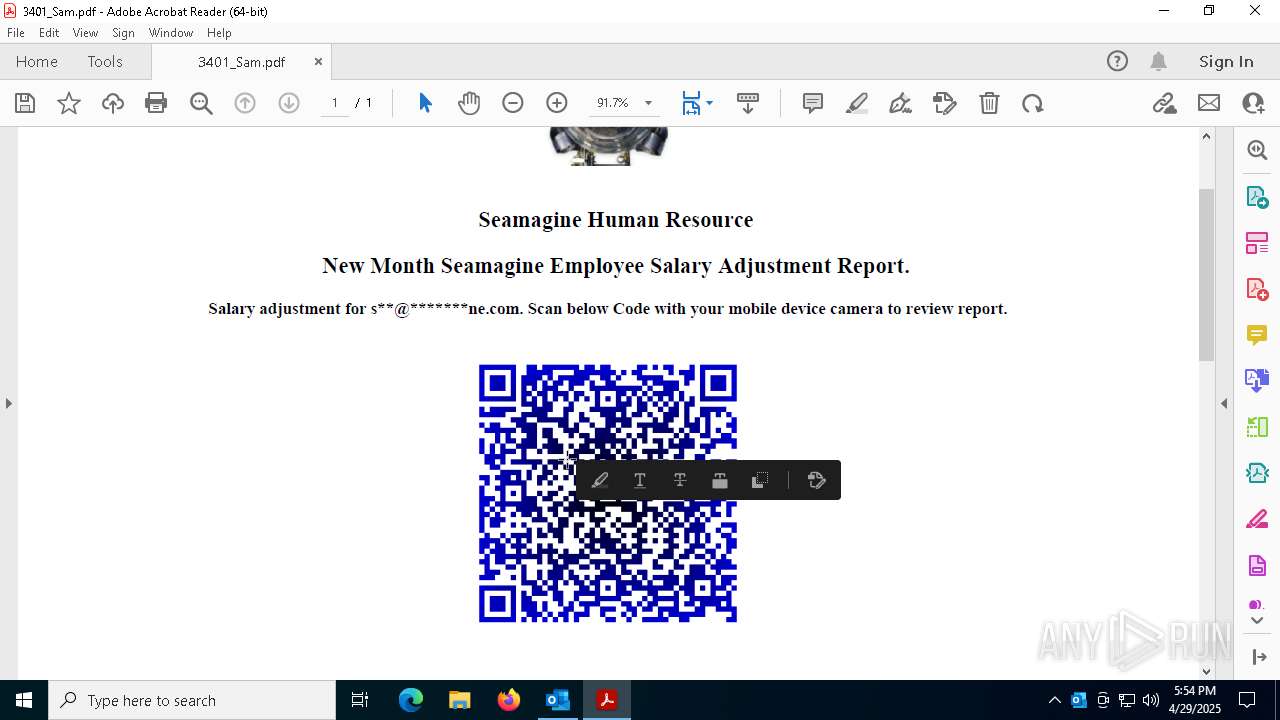Zoom in with the plus circle
The width and height of the screenshot is (1280, 720).
[557, 103]
